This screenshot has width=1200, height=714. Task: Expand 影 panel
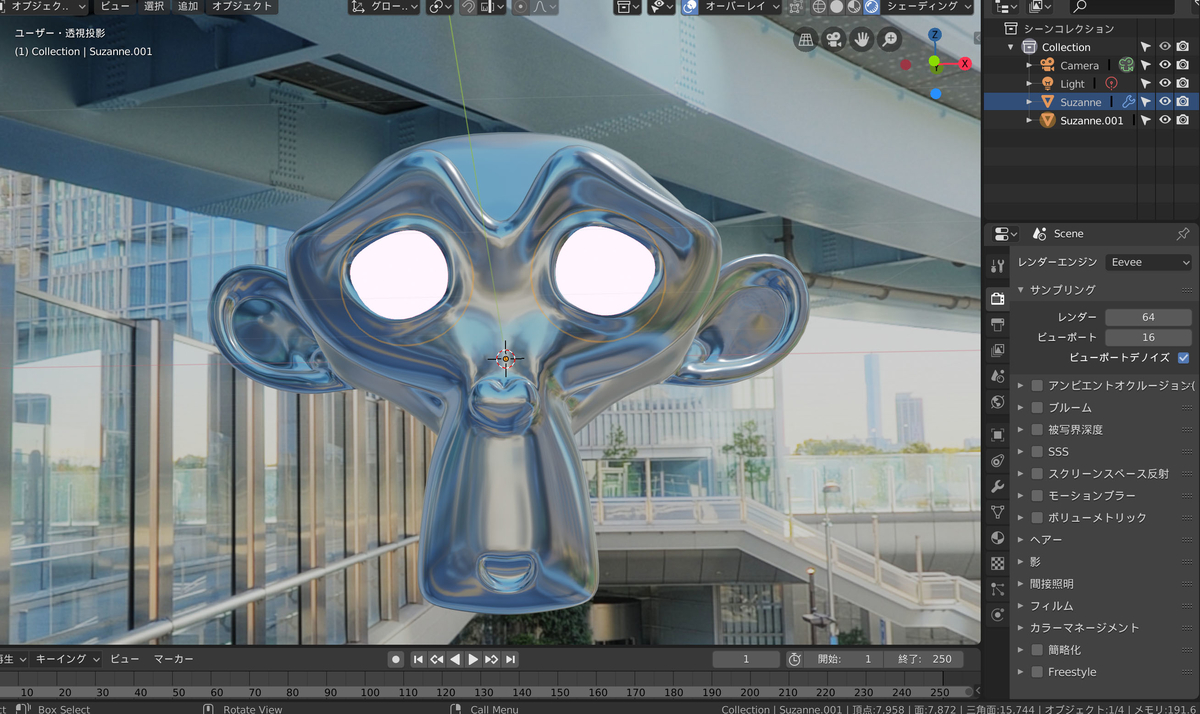tap(1021, 562)
